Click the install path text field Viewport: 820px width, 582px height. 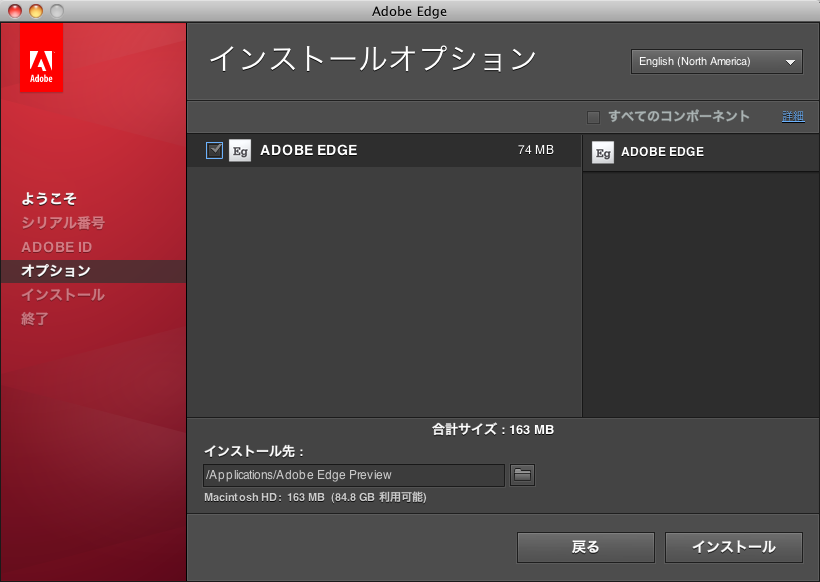[x=353, y=475]
